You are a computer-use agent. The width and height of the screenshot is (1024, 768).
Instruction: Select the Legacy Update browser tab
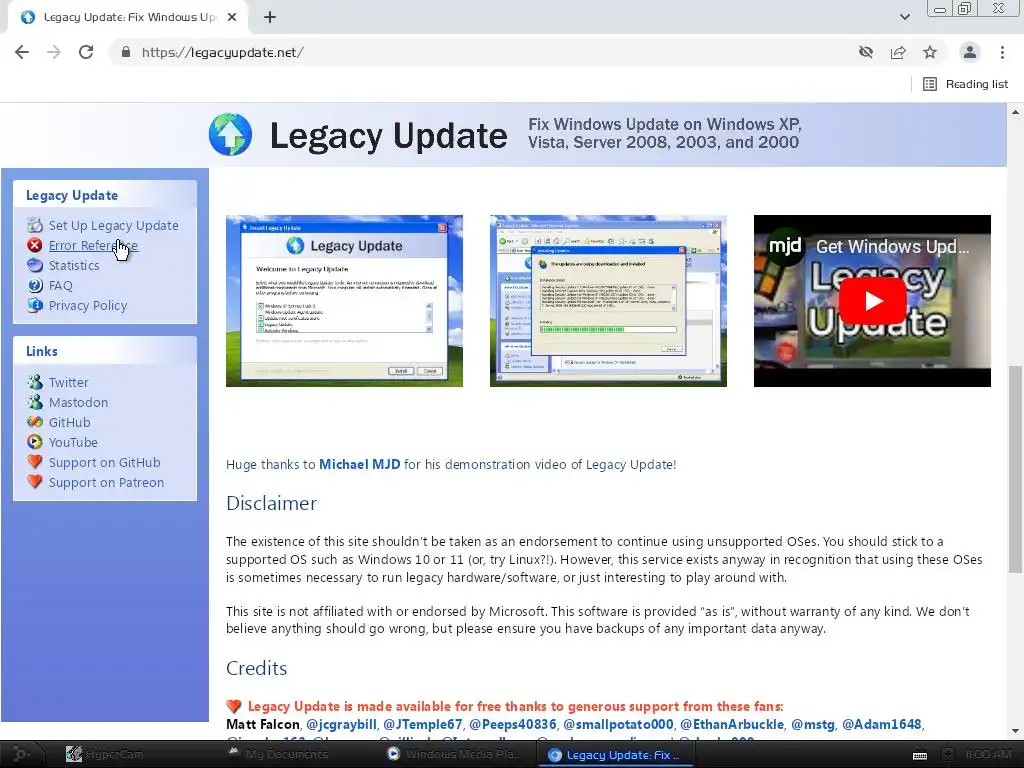(127, 18)
